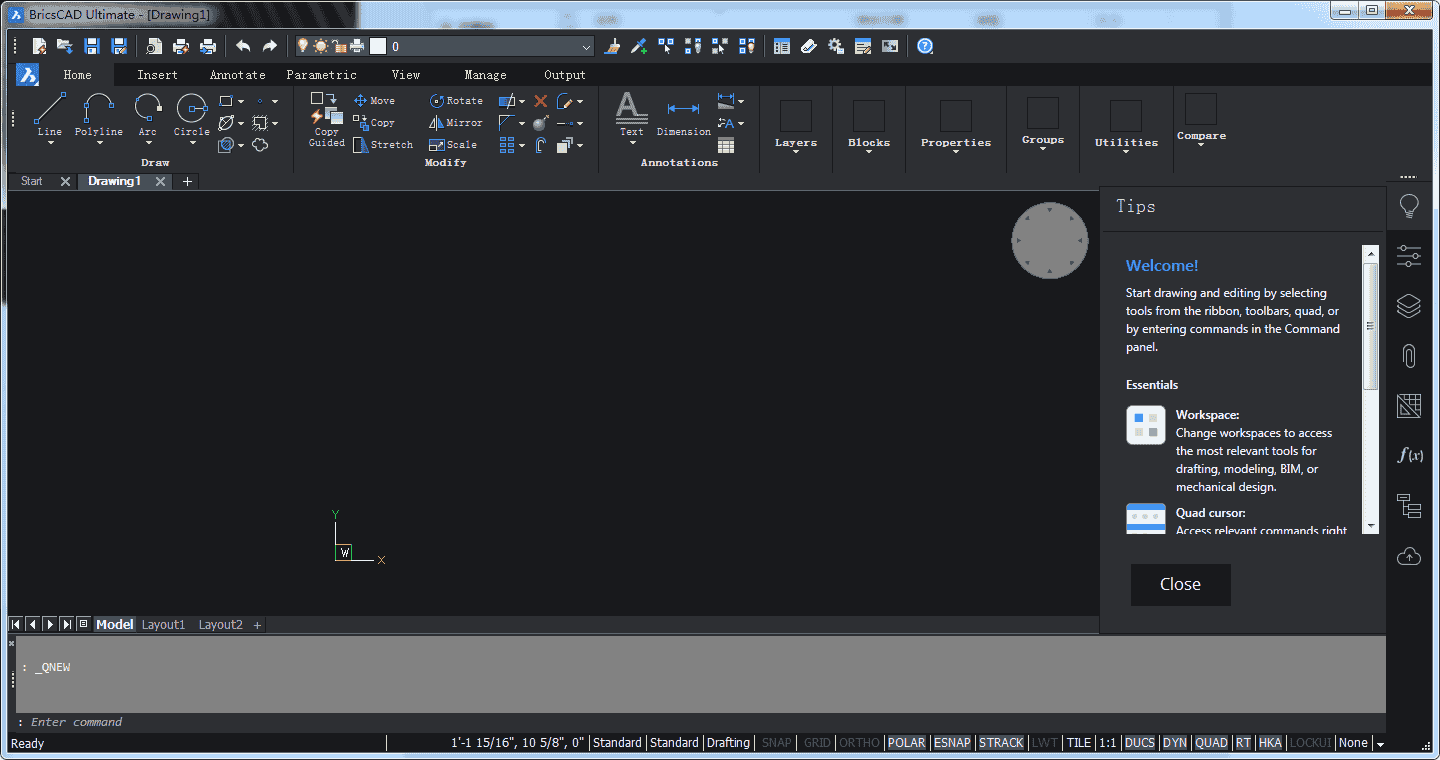Enable GRID display in status bar
The image size is (1440, 760).
click(816, 742)
